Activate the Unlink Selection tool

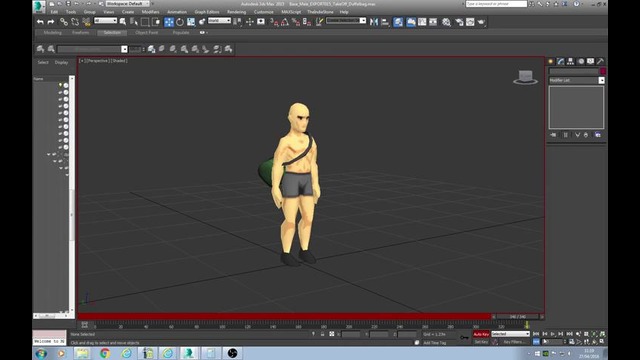pos(75,22)
